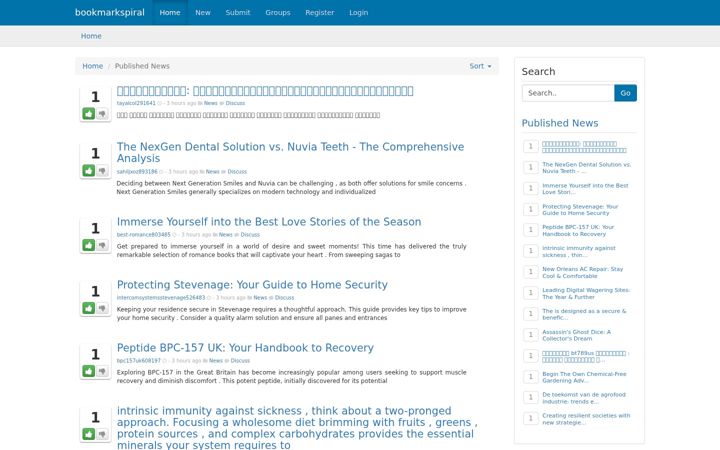Open Immerse Yourself into Best Love Stories article
The height and width of the screenshot is (450, 720).
269,222
